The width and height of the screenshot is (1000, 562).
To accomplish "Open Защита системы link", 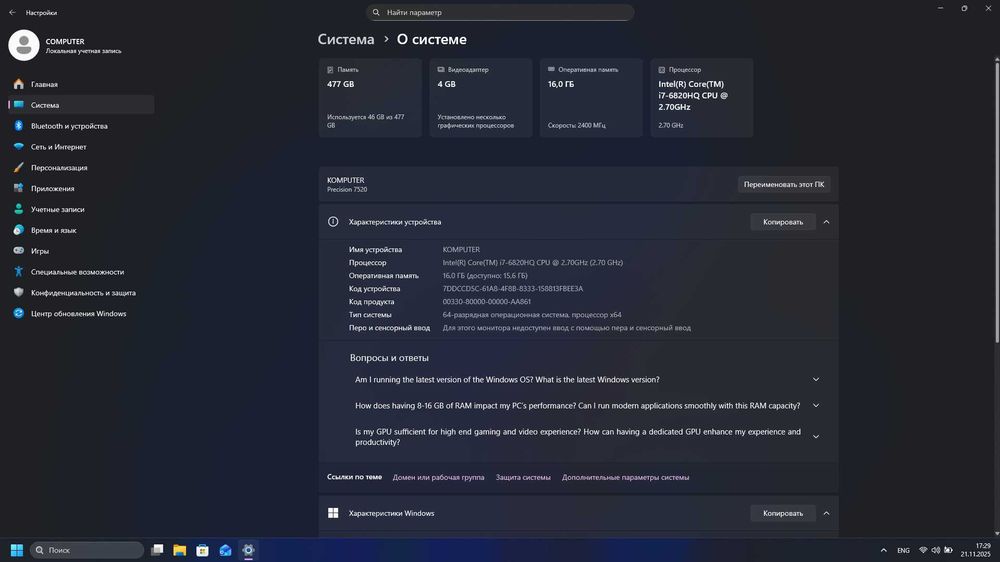I will tap(523, 477).
